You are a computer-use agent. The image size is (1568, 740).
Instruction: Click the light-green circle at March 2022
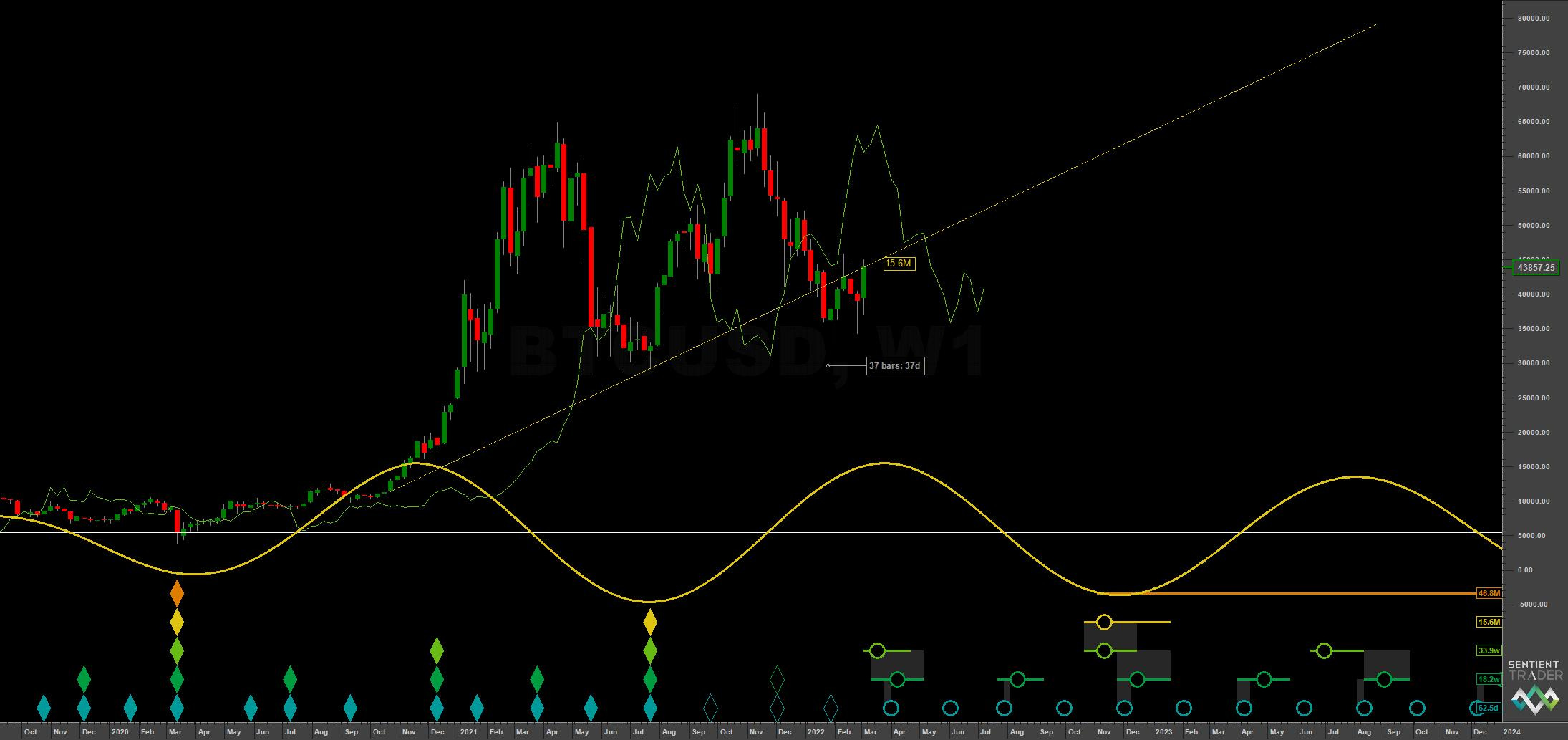coord(878,650)
